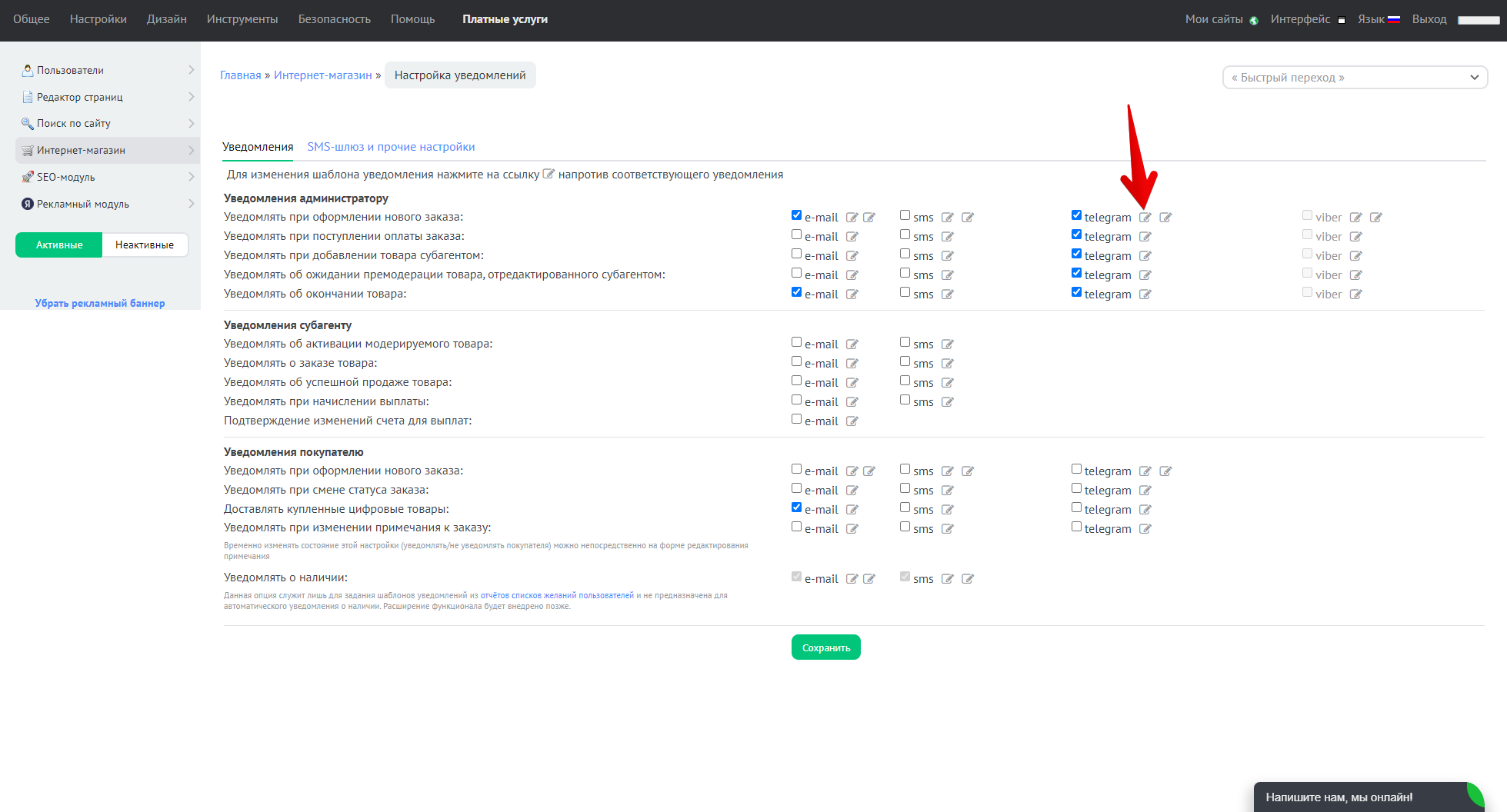The image size is (1507, 812).
Task: Edit sms template for product out-of-stock notification
Action: coord(947,295)
